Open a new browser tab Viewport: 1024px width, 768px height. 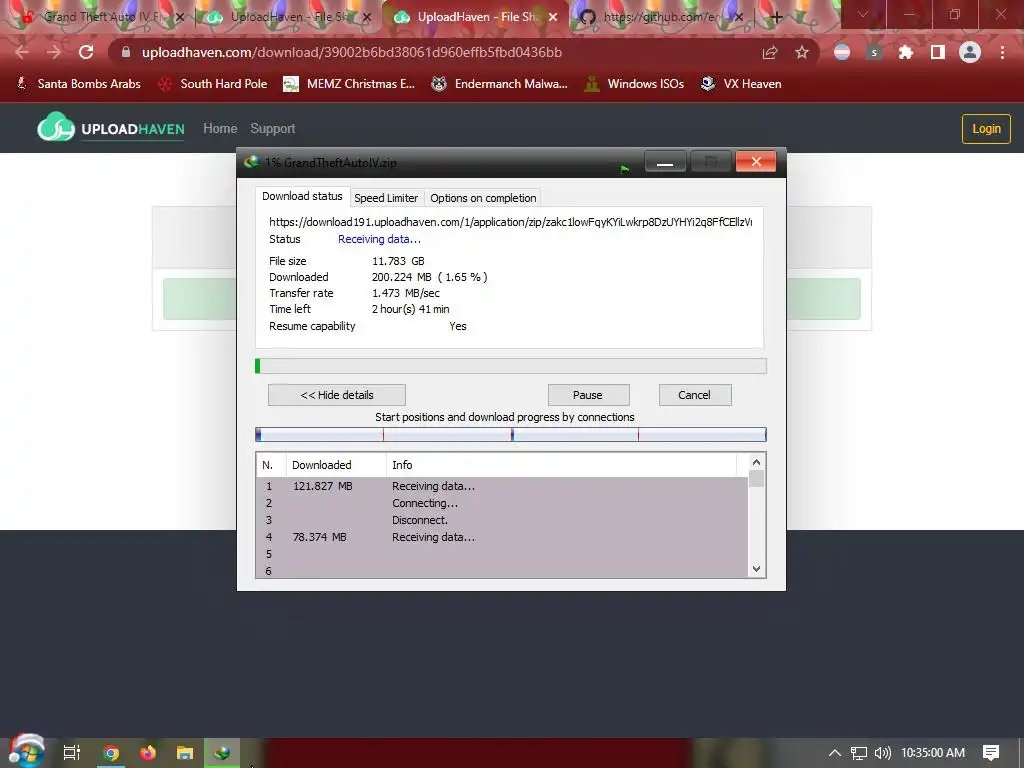tap(776, 18)
